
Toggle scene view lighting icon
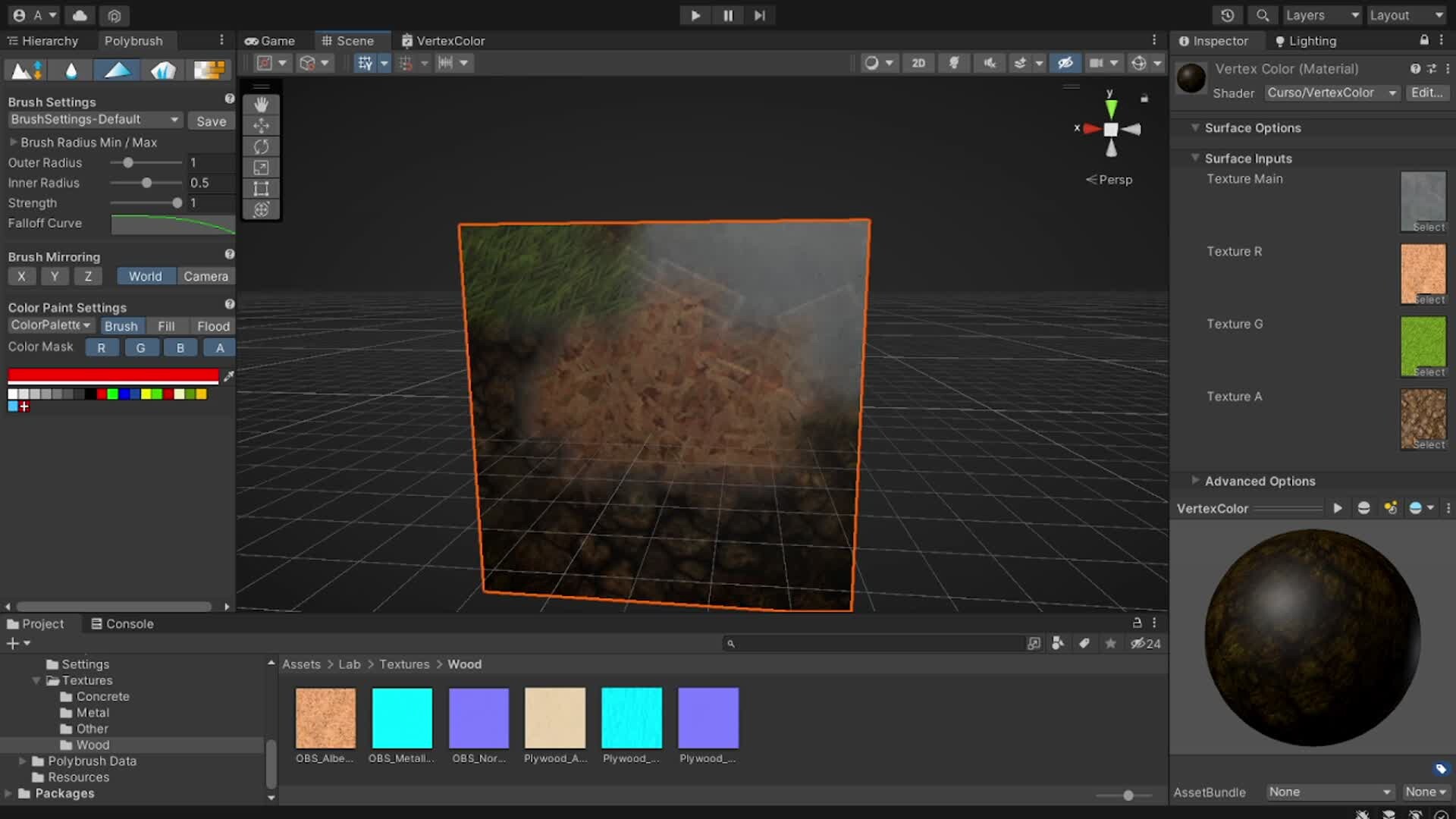954,63
